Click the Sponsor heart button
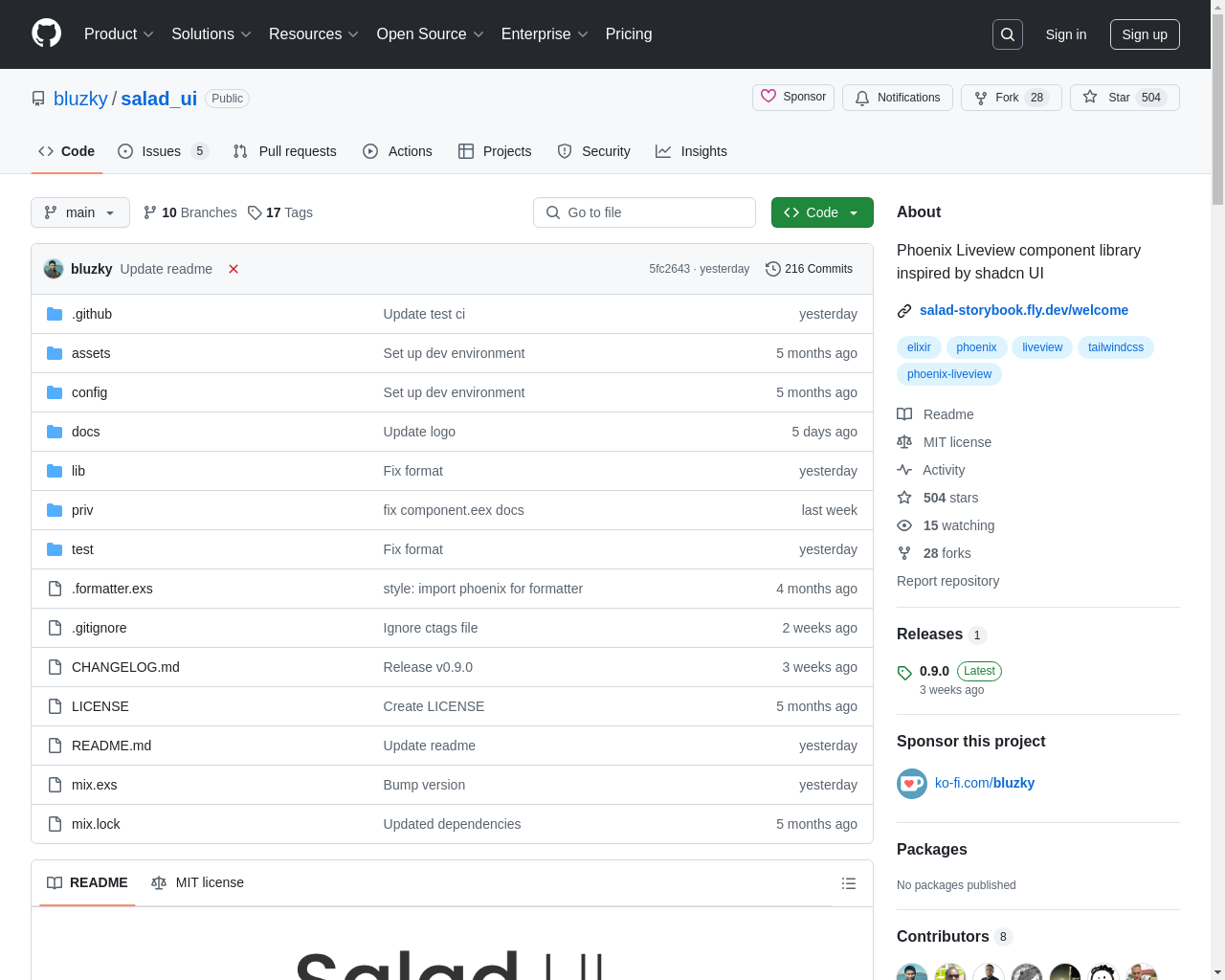1225x980 pixels. click(x=793, y=98)
